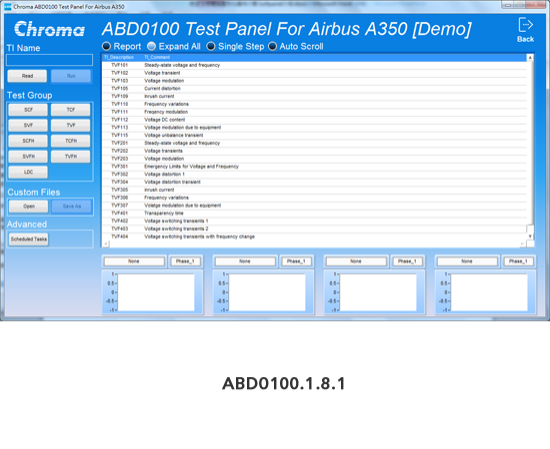Select row TVF202 Voltage transients
The image size is (550, 449).
coord(314,151)
